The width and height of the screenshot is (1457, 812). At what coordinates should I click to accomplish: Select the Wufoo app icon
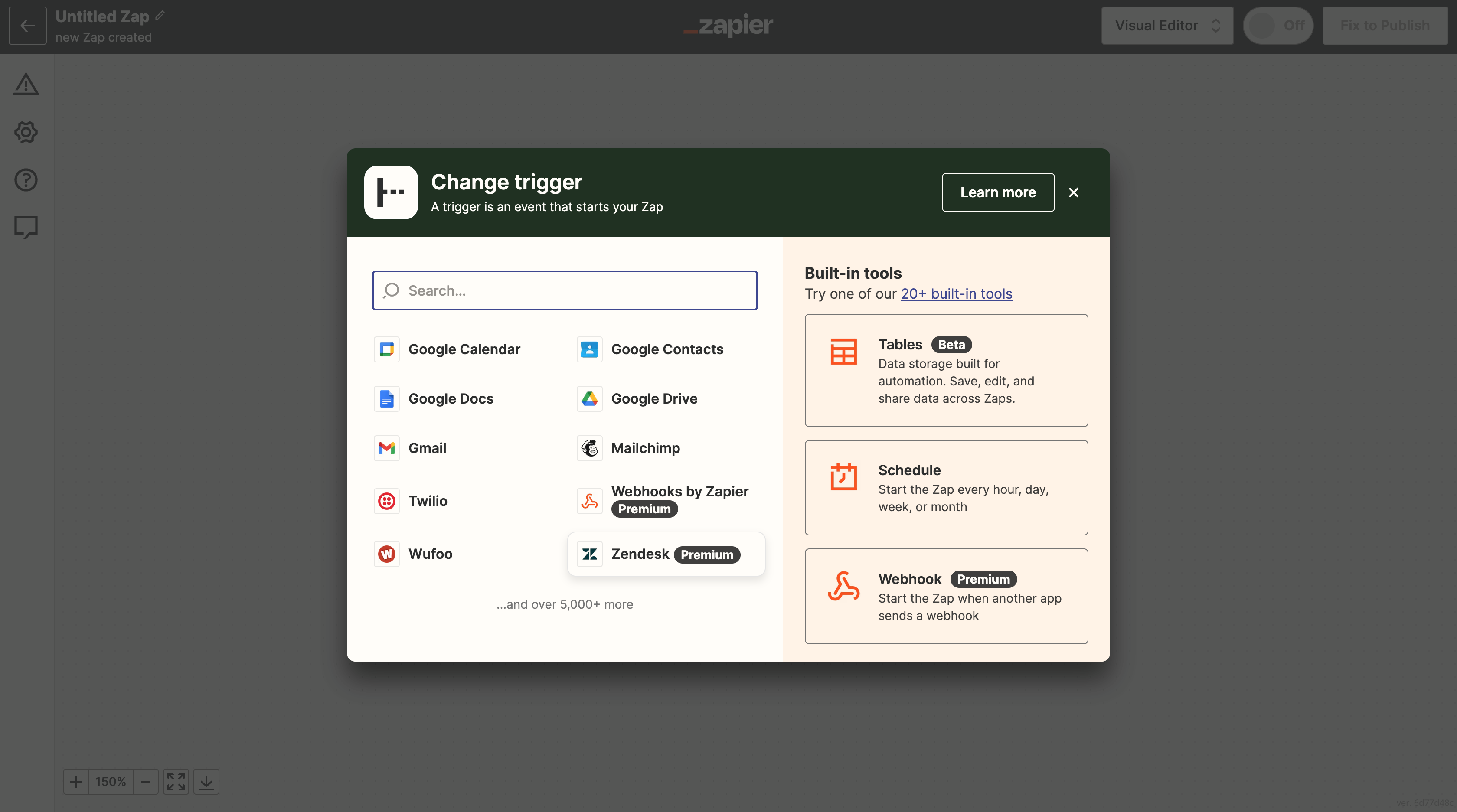(x=387, y=554)
